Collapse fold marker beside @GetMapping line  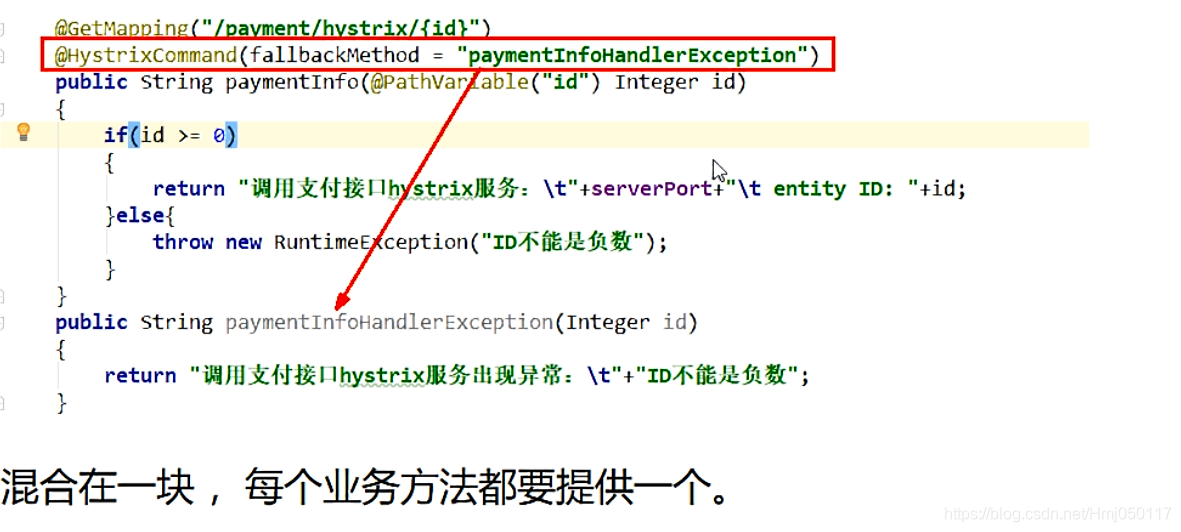point(2,29)
